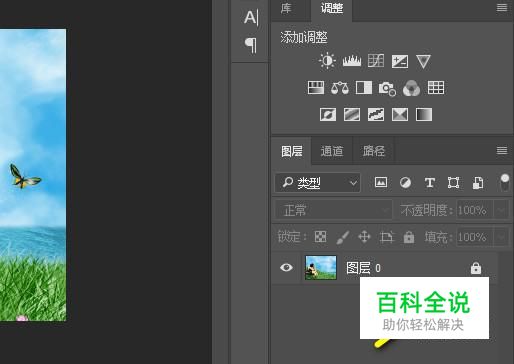Viewport: 514px width, 364px height.
Task: Select the 调整 tab
Action: [332, 8]
